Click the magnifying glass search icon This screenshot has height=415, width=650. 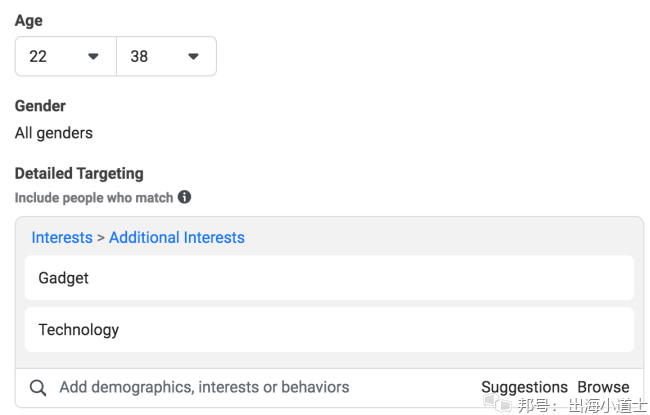(x=38, y=388)
